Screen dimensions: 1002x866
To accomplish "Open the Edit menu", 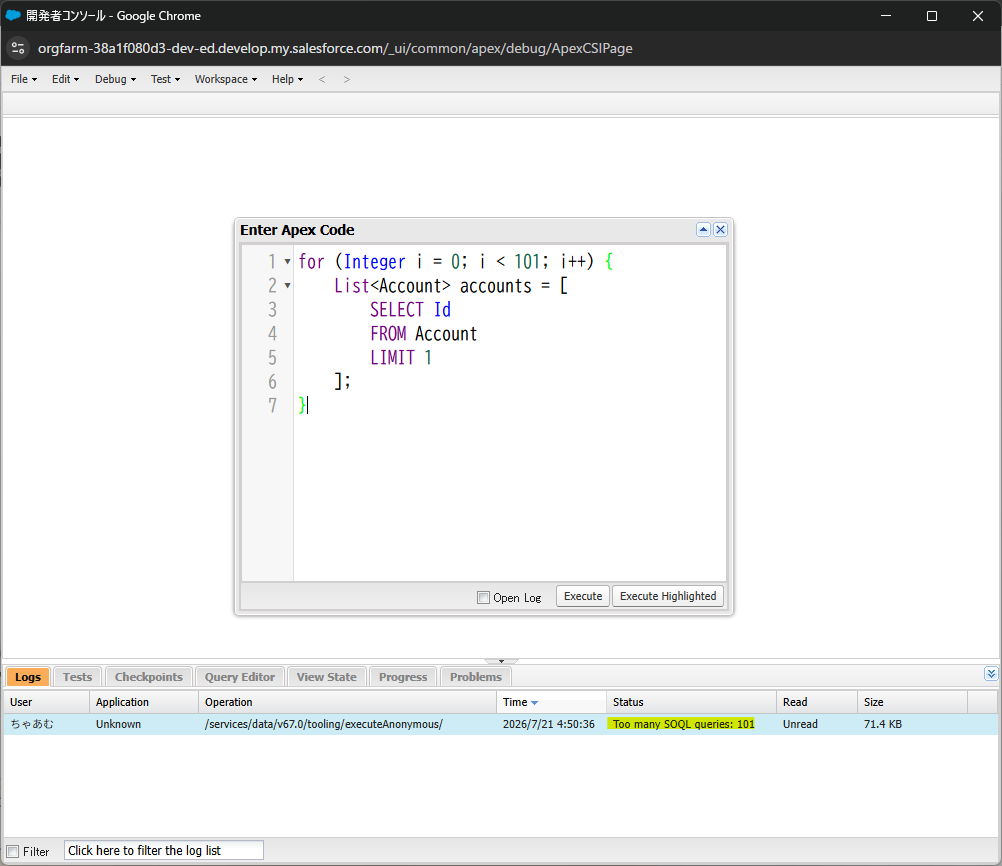I will 65,79.
